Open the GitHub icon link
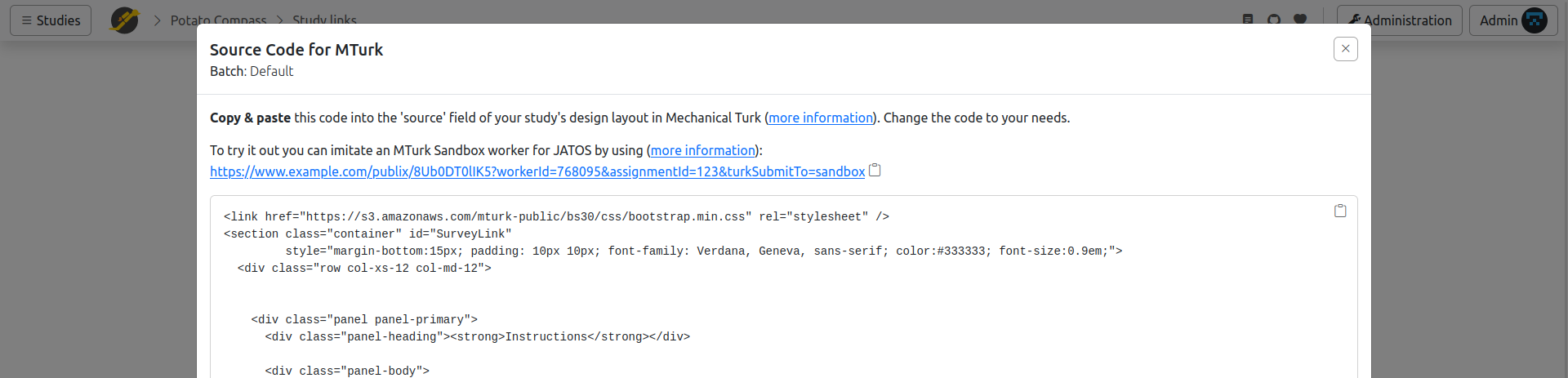 pyautogui.click(x=1274, y=20)
